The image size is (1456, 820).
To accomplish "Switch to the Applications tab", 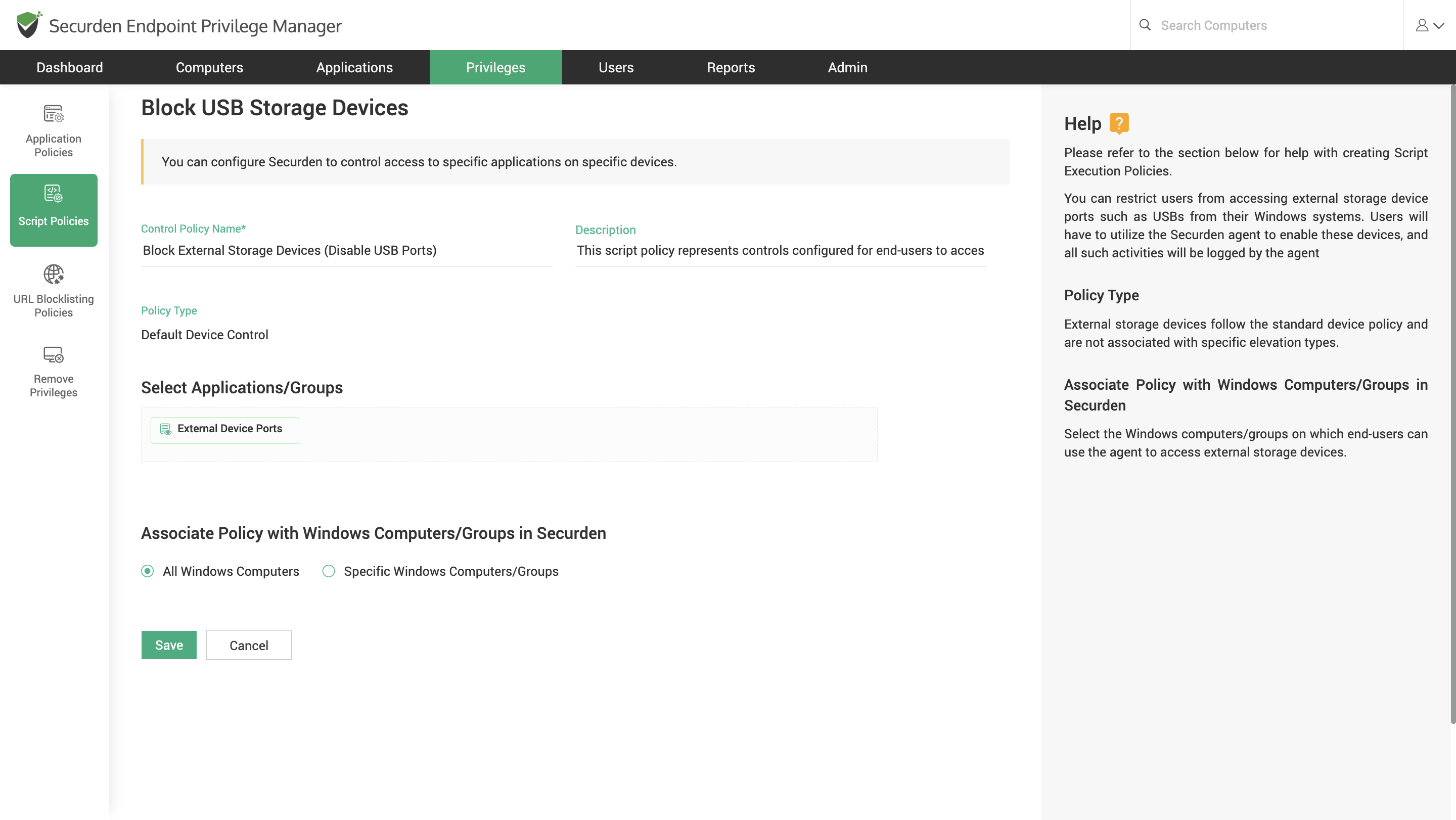I will [x=354, y=67].
